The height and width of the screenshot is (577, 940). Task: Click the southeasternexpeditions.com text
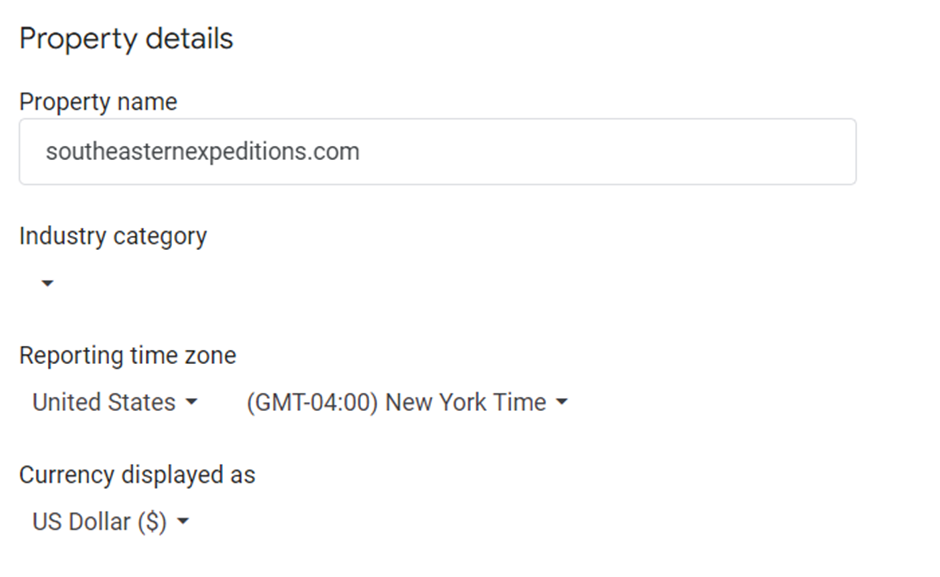(202, 152)
